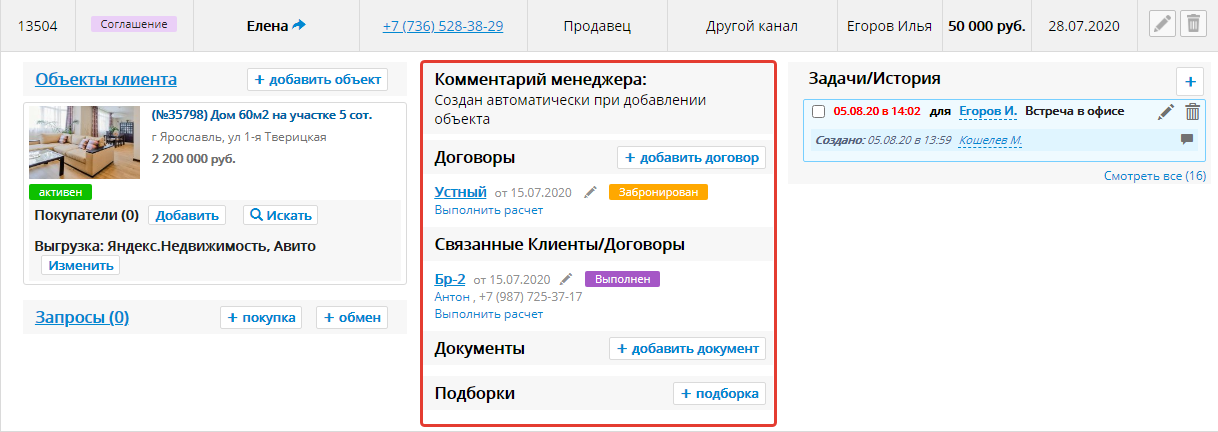Click the orange Забронирован status badge
Image resolution: width=1218 pixels, height=432 pixels.
point(658,192)
